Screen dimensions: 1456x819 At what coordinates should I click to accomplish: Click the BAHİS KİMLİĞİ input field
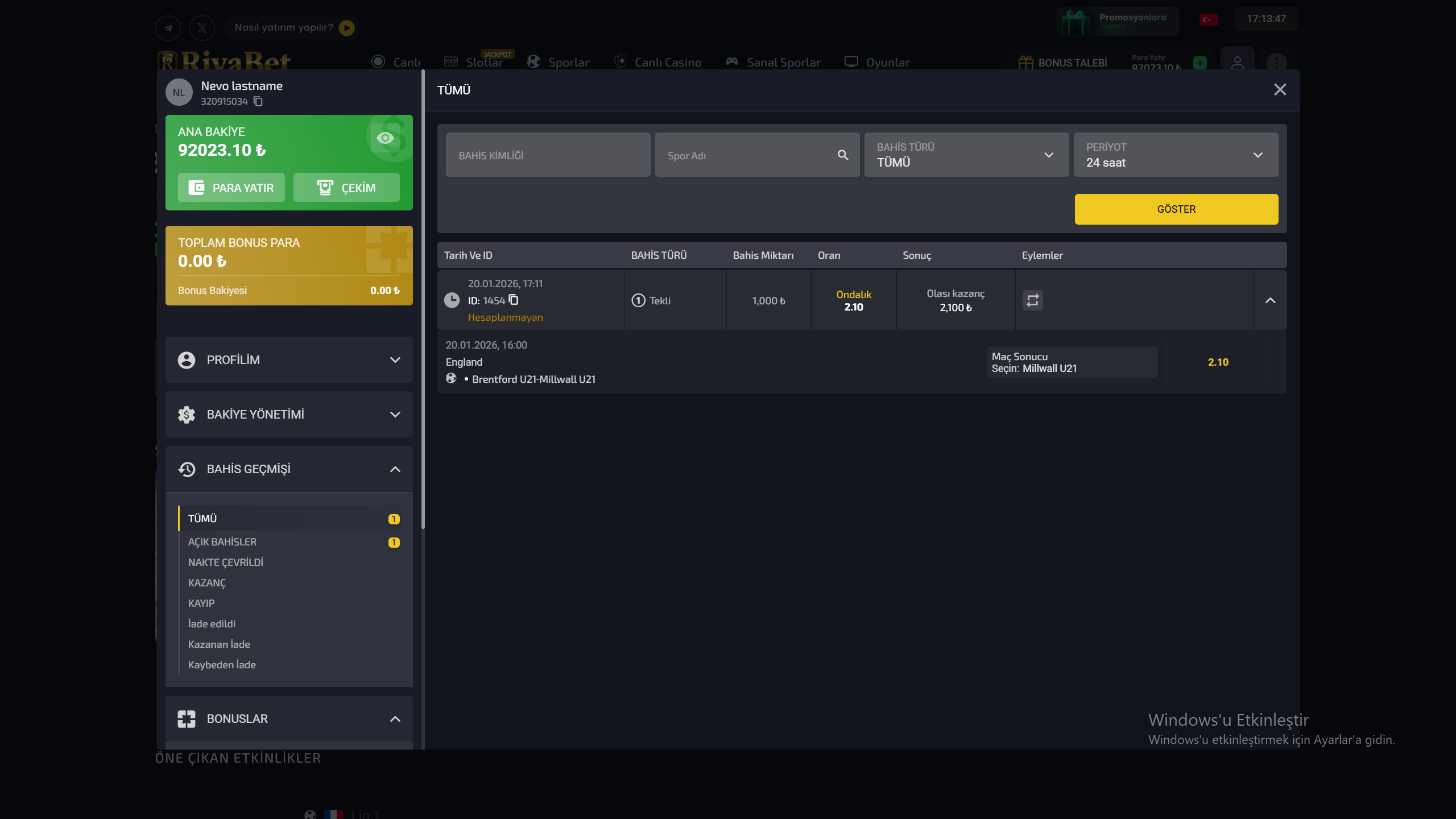coord(547,155)
